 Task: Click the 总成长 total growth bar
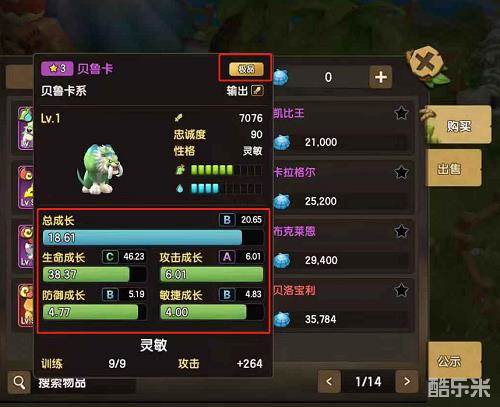153,238
